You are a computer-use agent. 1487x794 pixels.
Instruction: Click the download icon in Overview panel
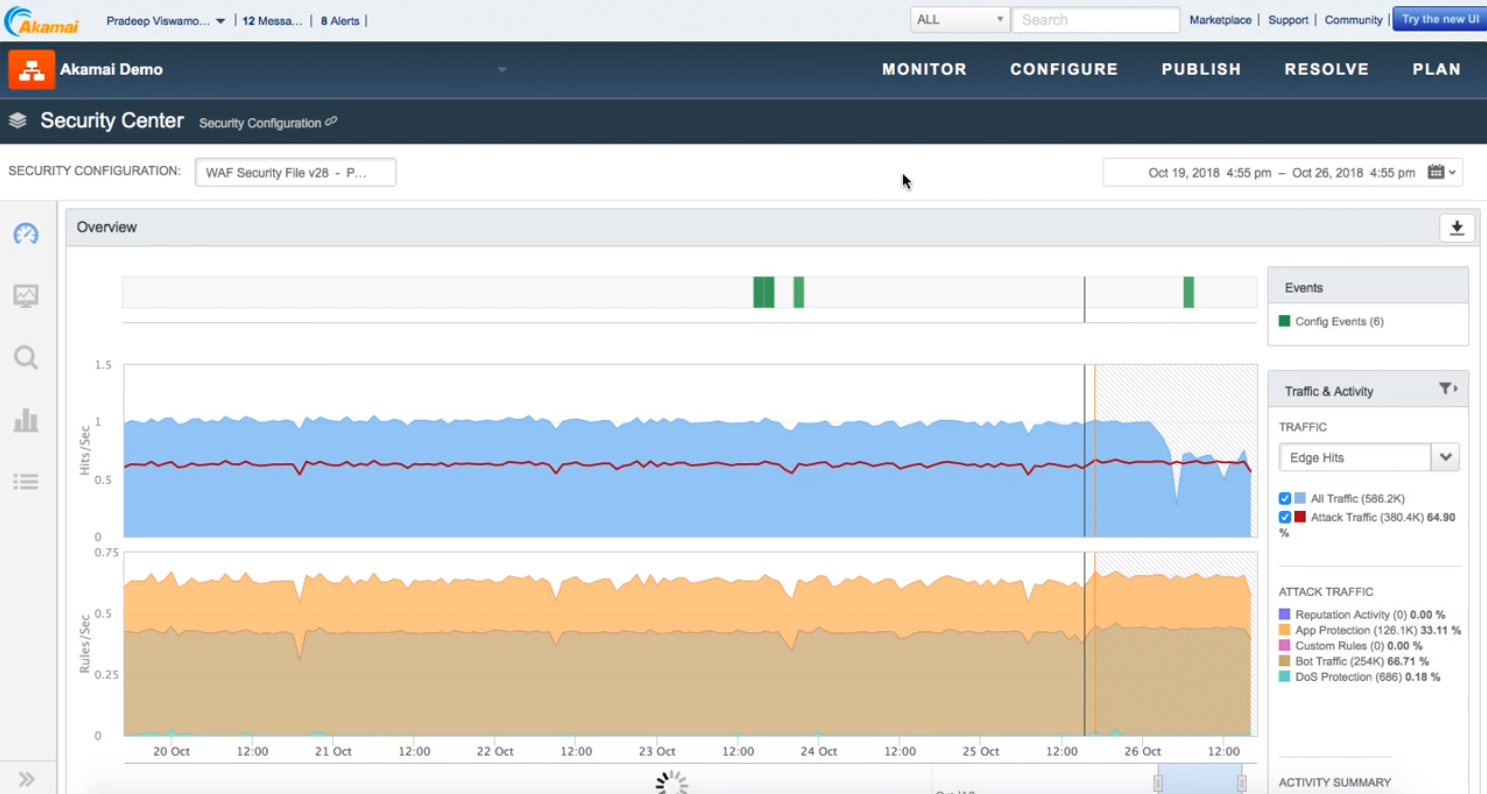coord(1456,228)
